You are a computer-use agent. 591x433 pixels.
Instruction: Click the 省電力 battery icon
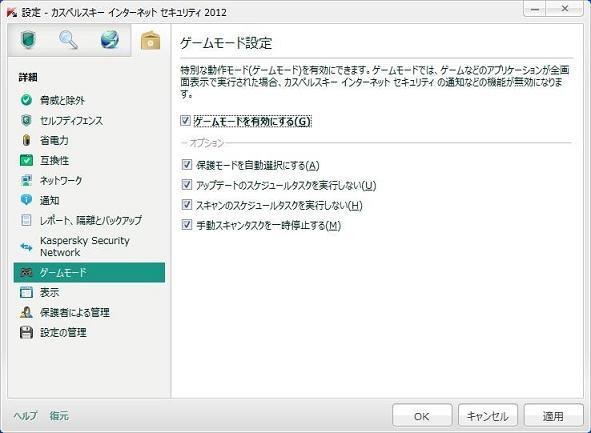pos(26,140)
